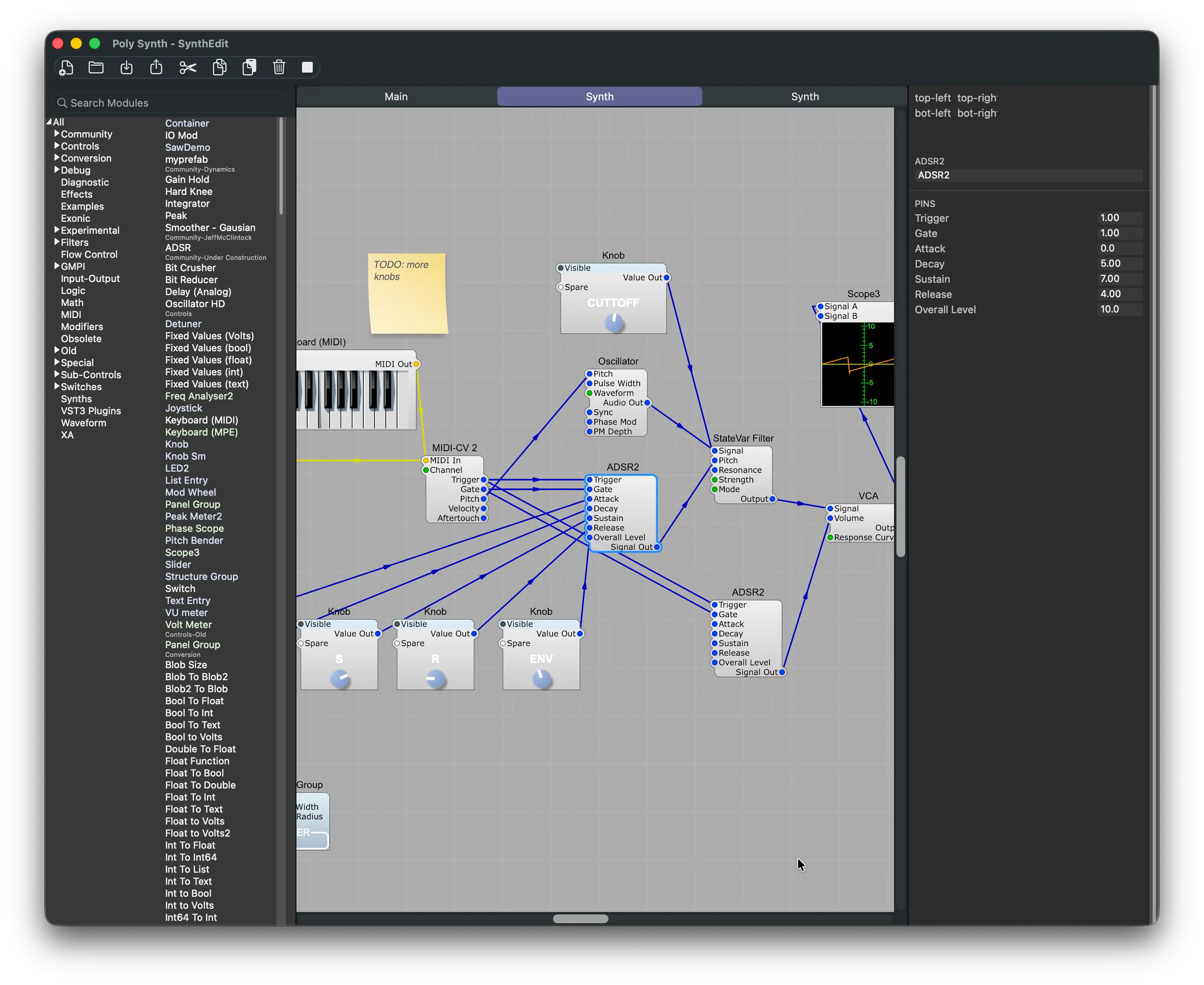Click the canvas horizontal scrollbar thumb
The width and height of the screenshot is (1204, 985).
(580, 918)
